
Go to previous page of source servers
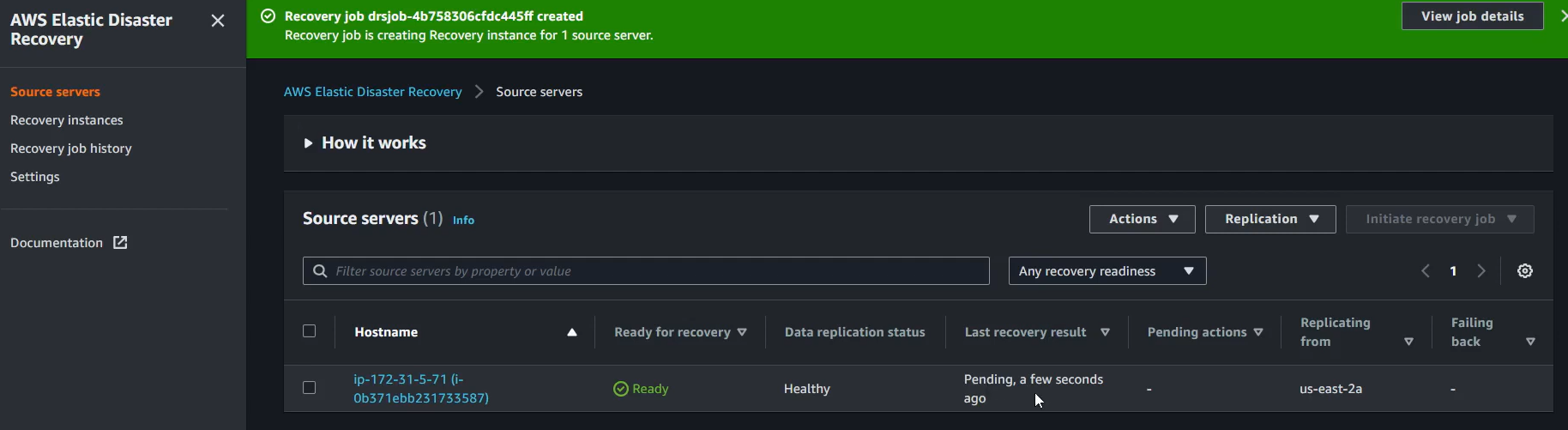pos(1426,271)
